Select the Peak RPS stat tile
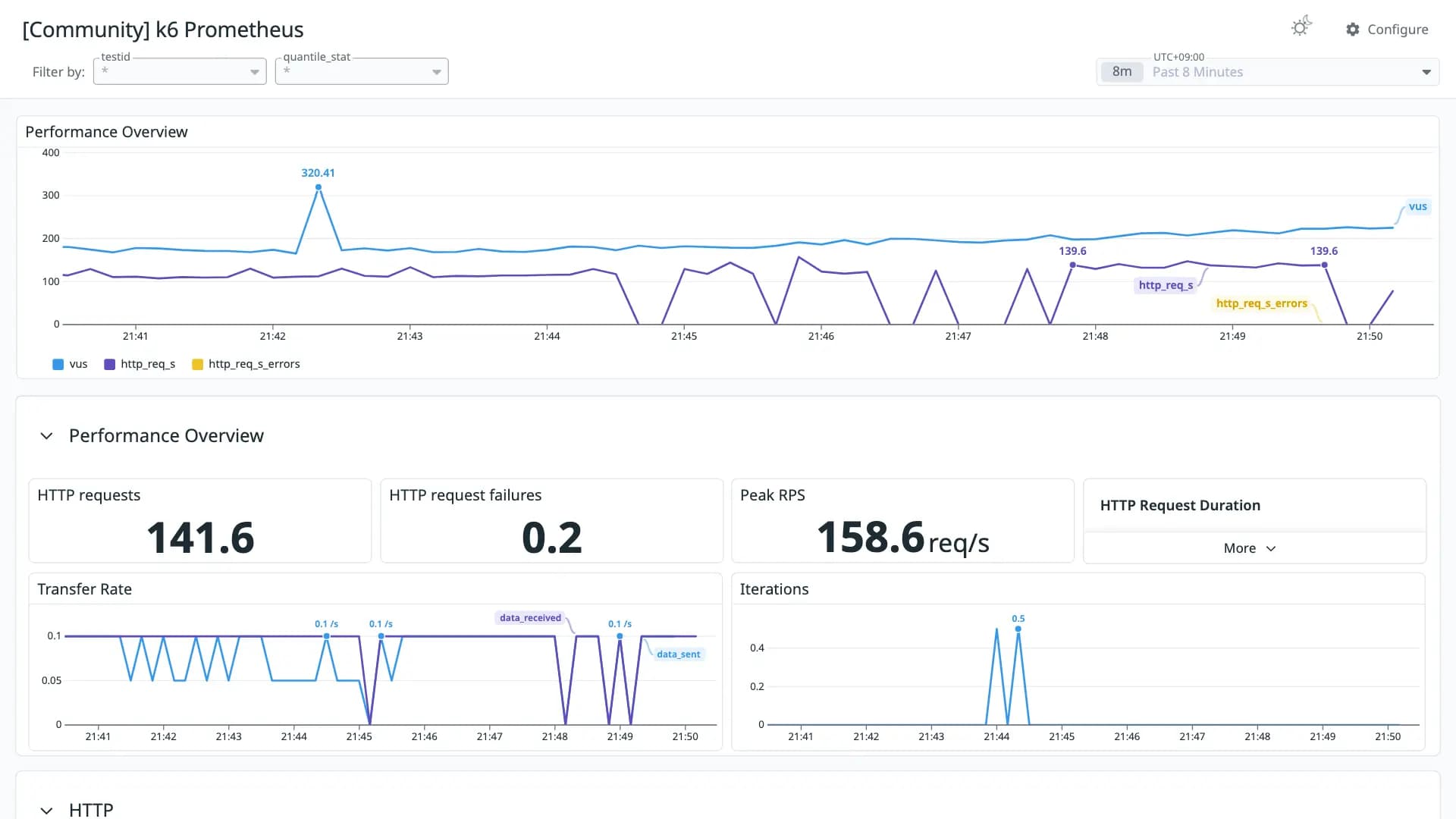Viewport: 1456px width, 819px height. click(902, 521)
